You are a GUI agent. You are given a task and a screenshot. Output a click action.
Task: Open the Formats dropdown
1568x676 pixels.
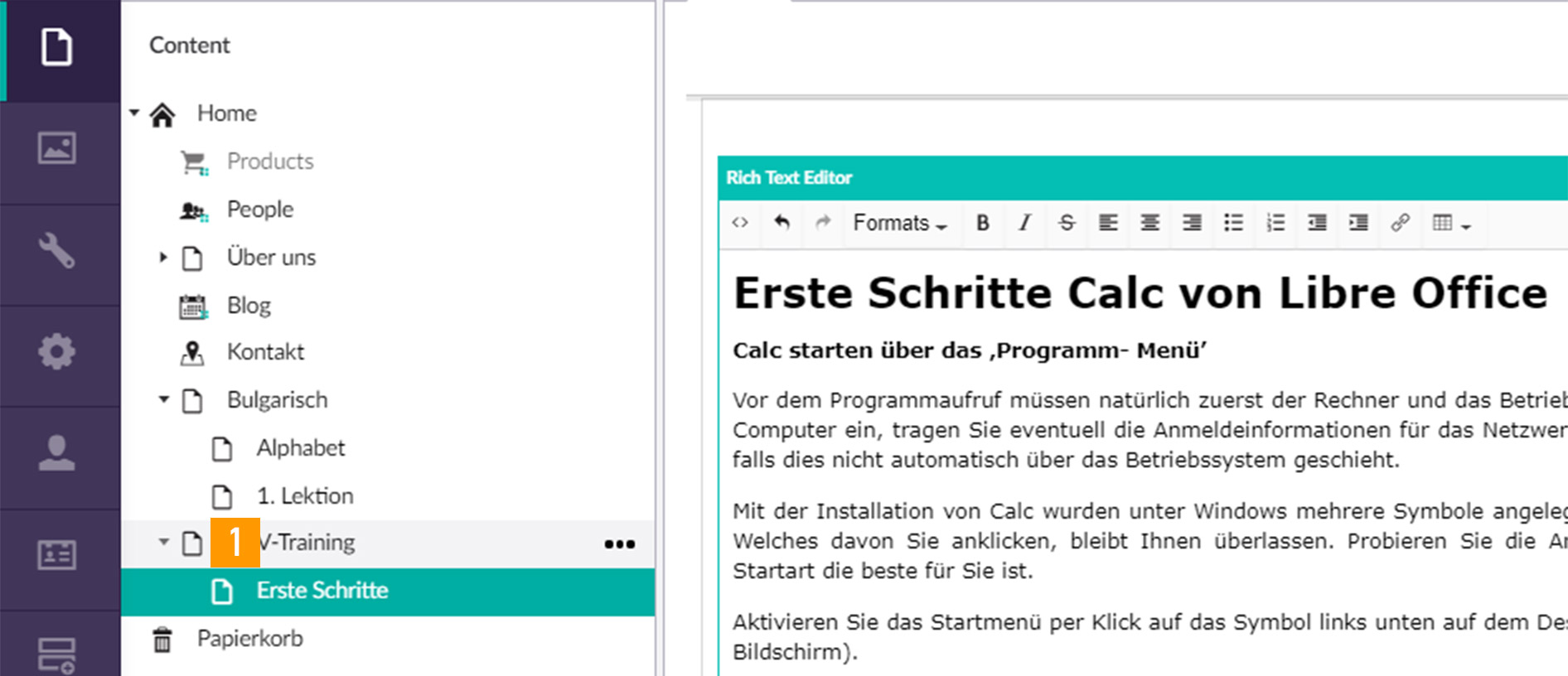tap(900, 223)
